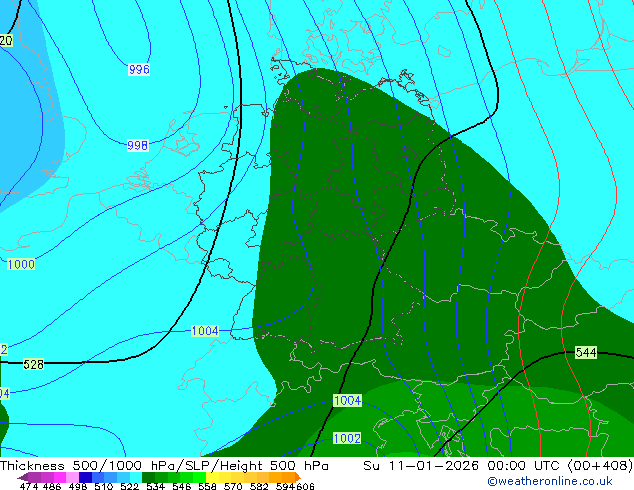Click the 544 height contour label

(x=586, y=353)
